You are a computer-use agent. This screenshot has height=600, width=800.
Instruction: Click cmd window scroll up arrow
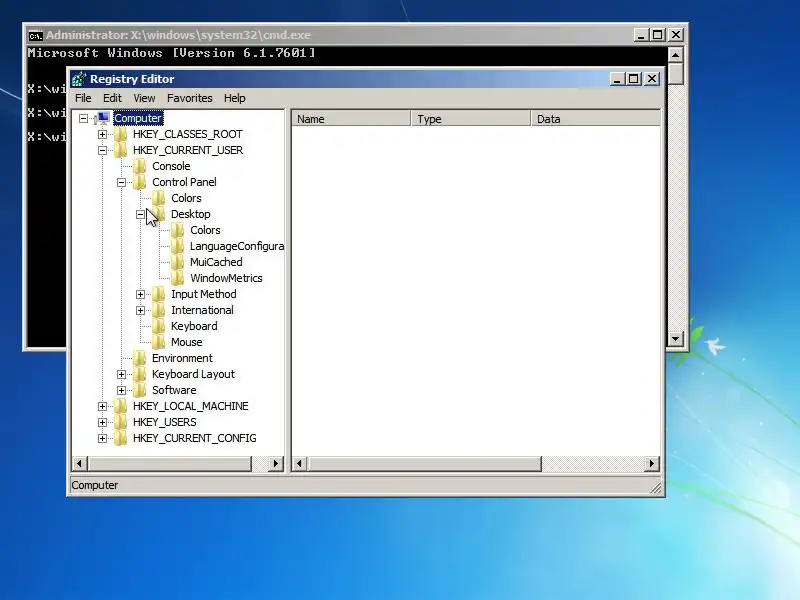pyautogui.click(x=676, y=55)
